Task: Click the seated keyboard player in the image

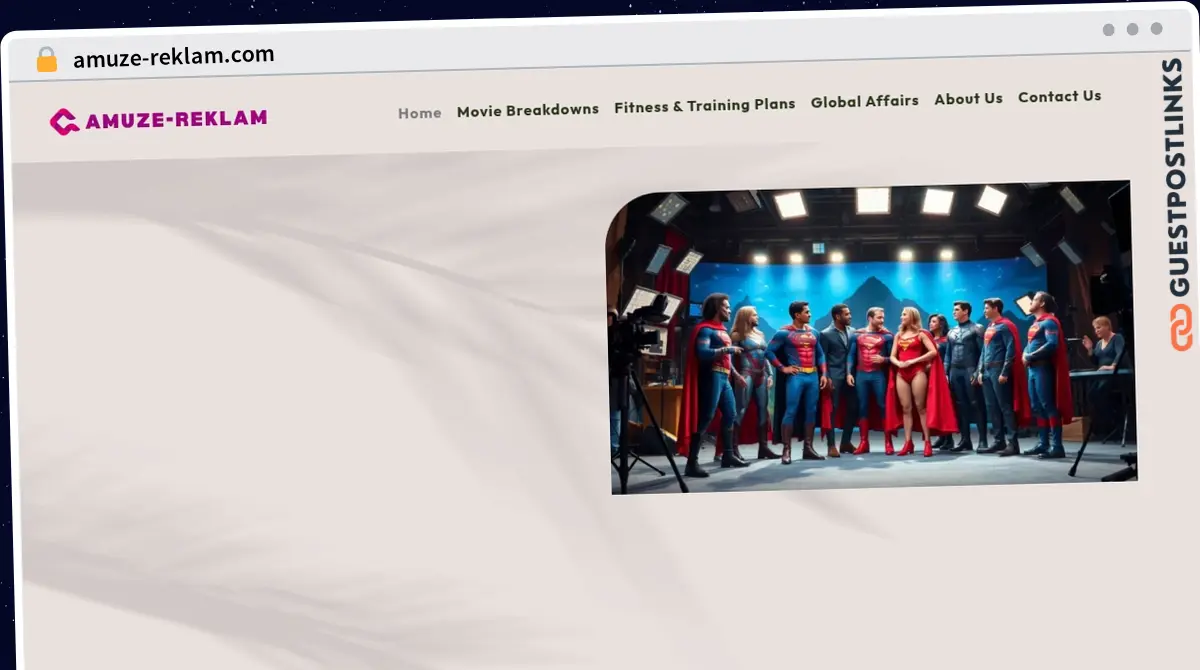Action: point(1104,350)
